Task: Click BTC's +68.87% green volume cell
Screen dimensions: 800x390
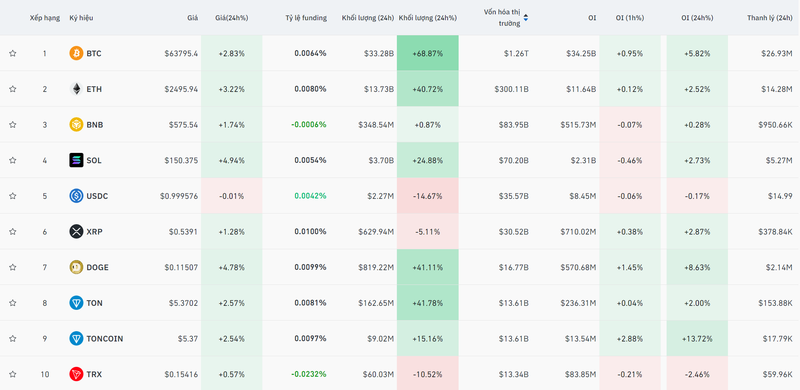Action: [x=428, y=53]
